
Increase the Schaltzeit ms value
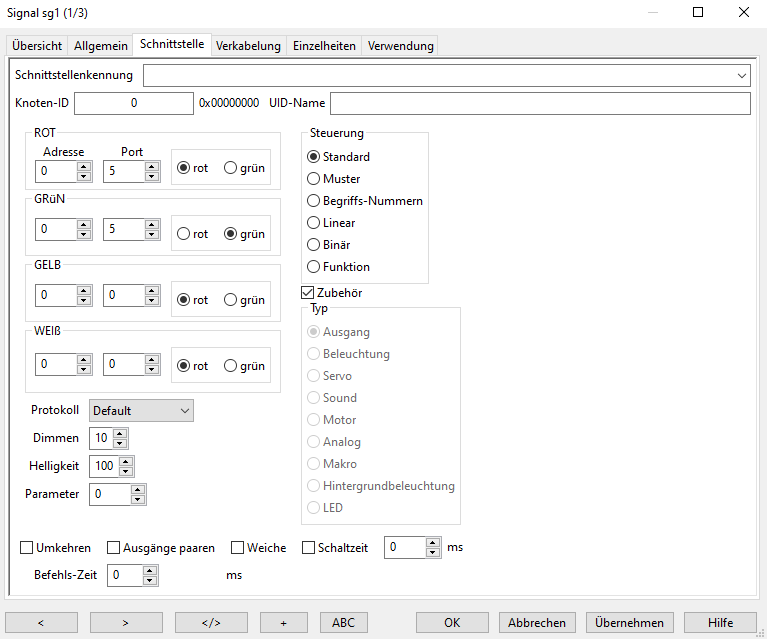[x=433, y=543]
